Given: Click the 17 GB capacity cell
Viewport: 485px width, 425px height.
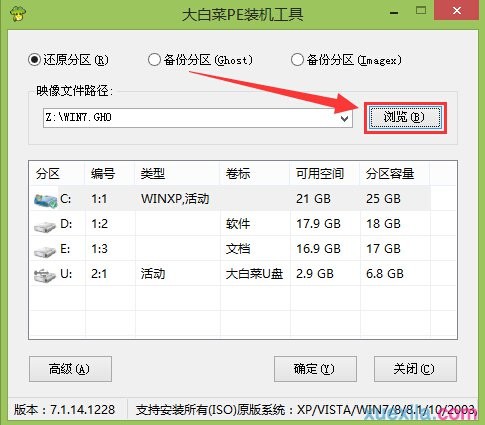Looking at the screenshot, I should click(x=383, y=249).
